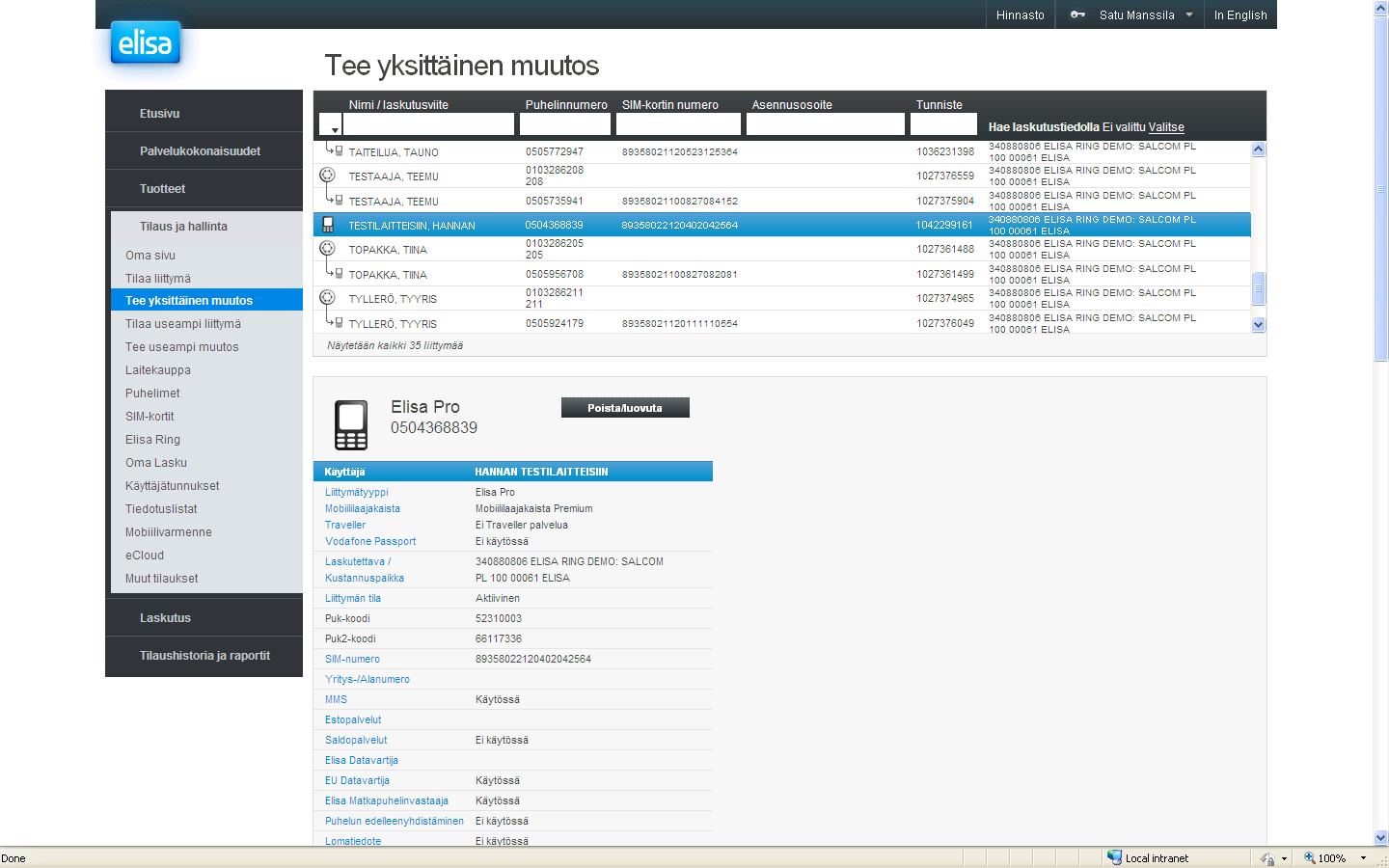Click the page vertical scrollbar thumb
Viewport: 1389px width, 868px height.
(x=1380, y=188)
